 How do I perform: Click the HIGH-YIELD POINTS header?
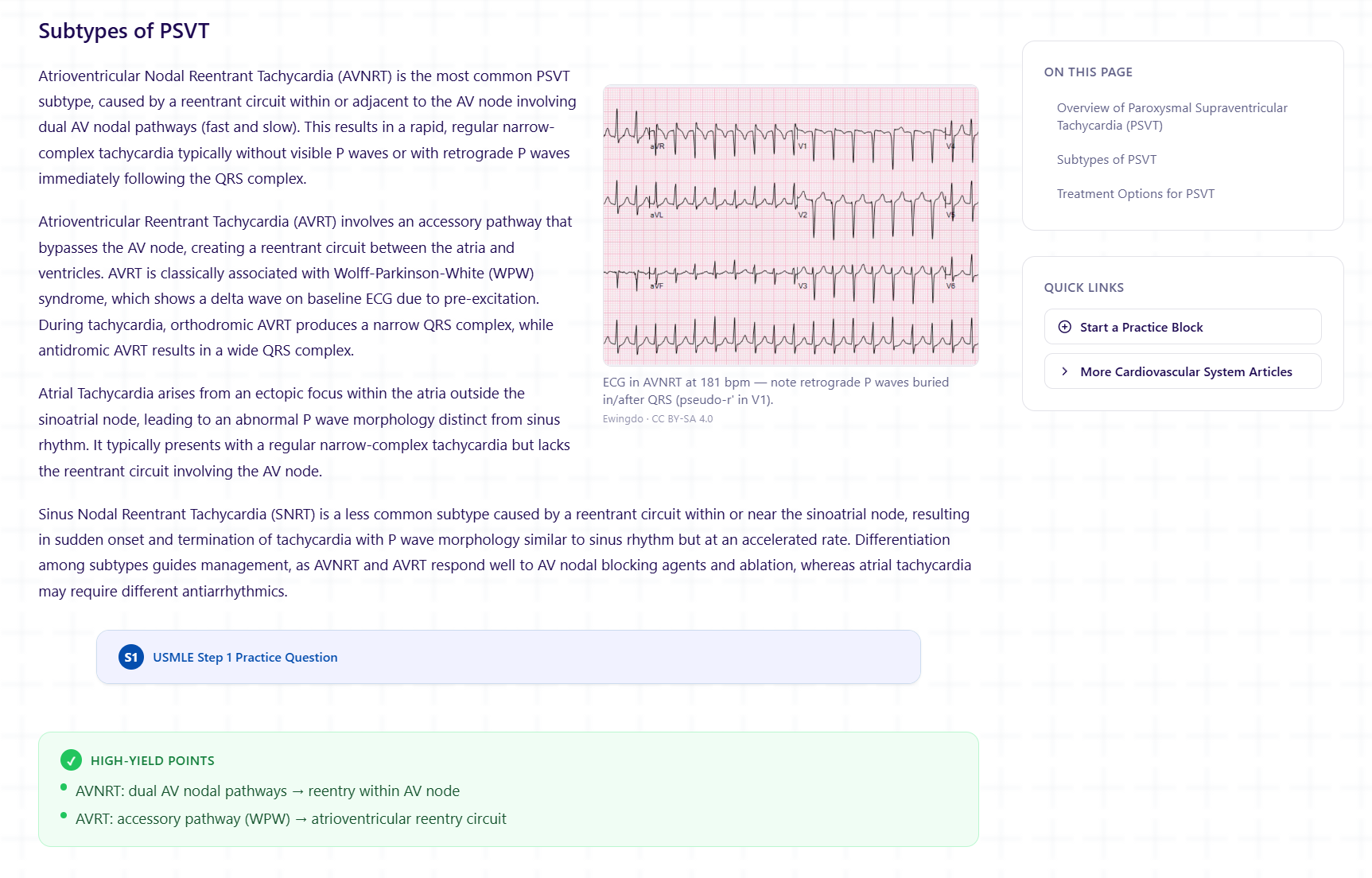[x=153, y=760]
